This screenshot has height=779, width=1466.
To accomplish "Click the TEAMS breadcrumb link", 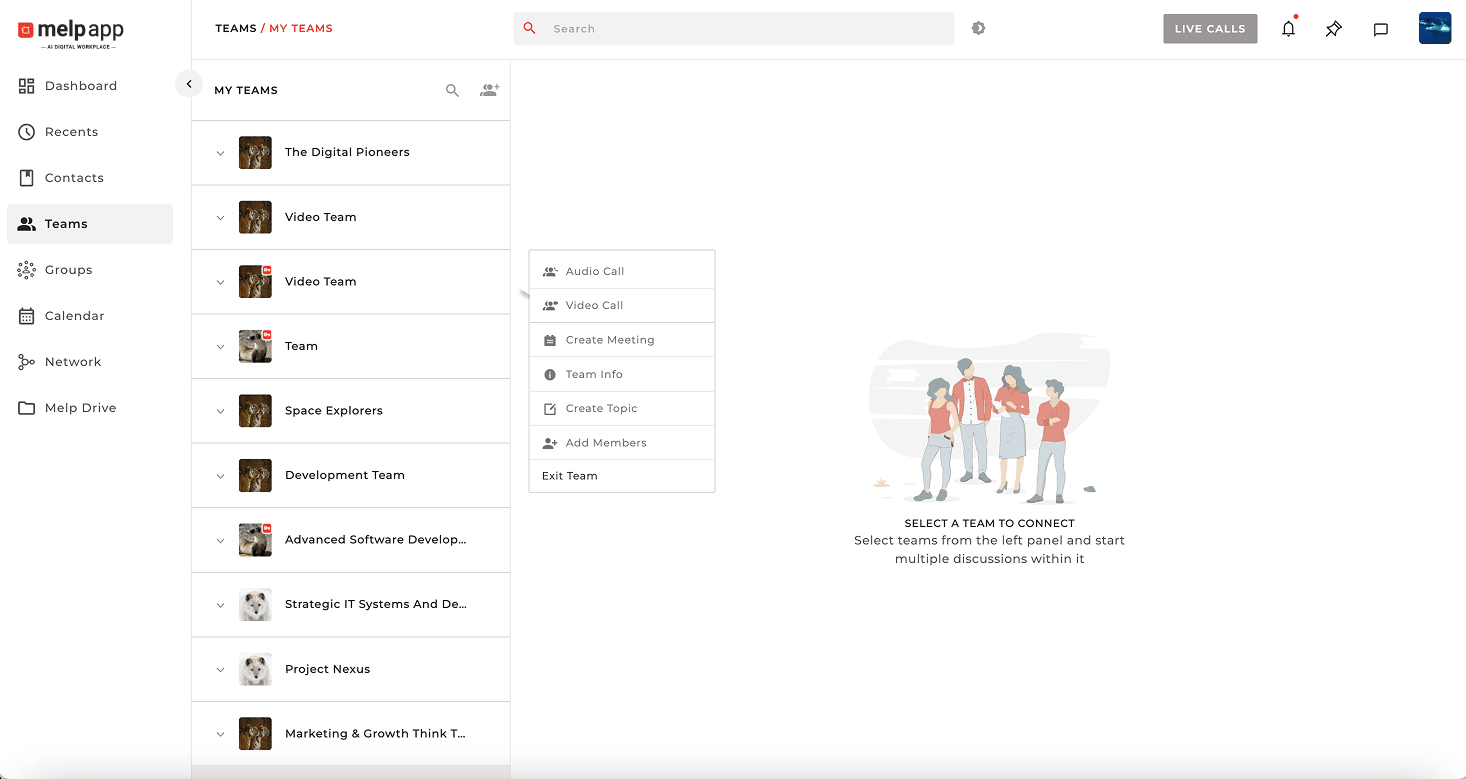I will pos(236,29).
